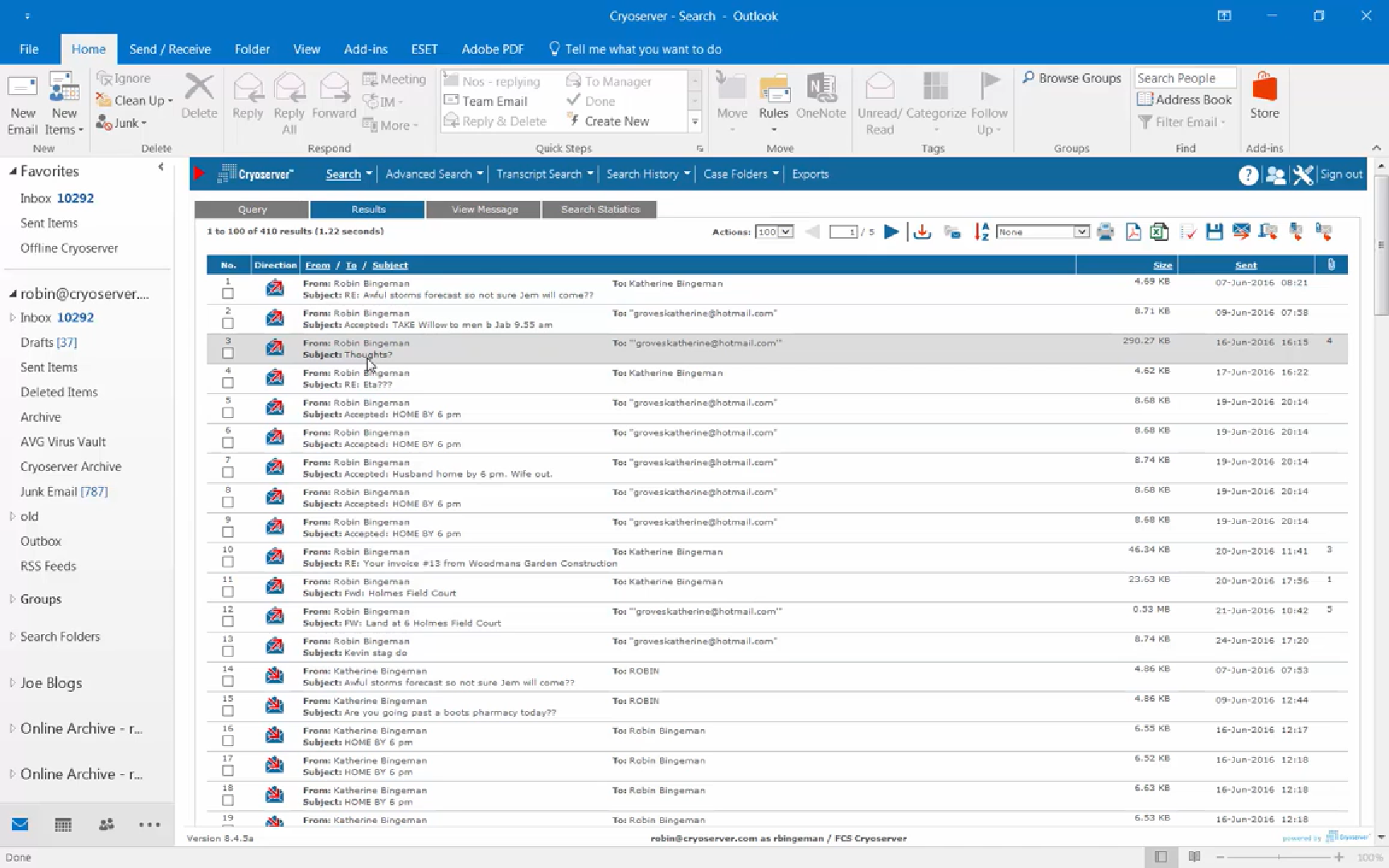Click the attachment paperclip column header

click(x=1331, y=264)
